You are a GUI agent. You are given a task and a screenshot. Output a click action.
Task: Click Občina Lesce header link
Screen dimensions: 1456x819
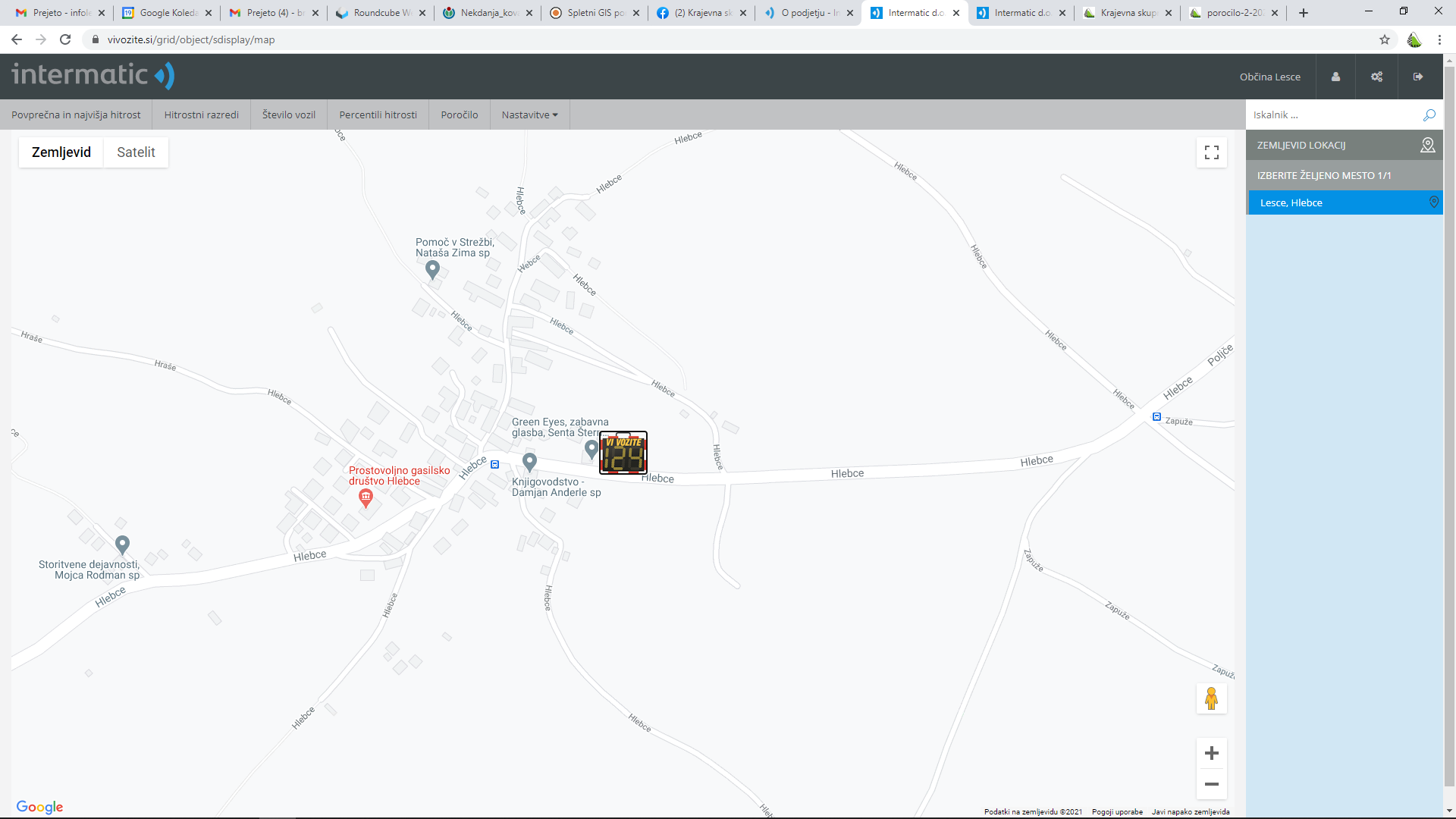coord(1269,77)
